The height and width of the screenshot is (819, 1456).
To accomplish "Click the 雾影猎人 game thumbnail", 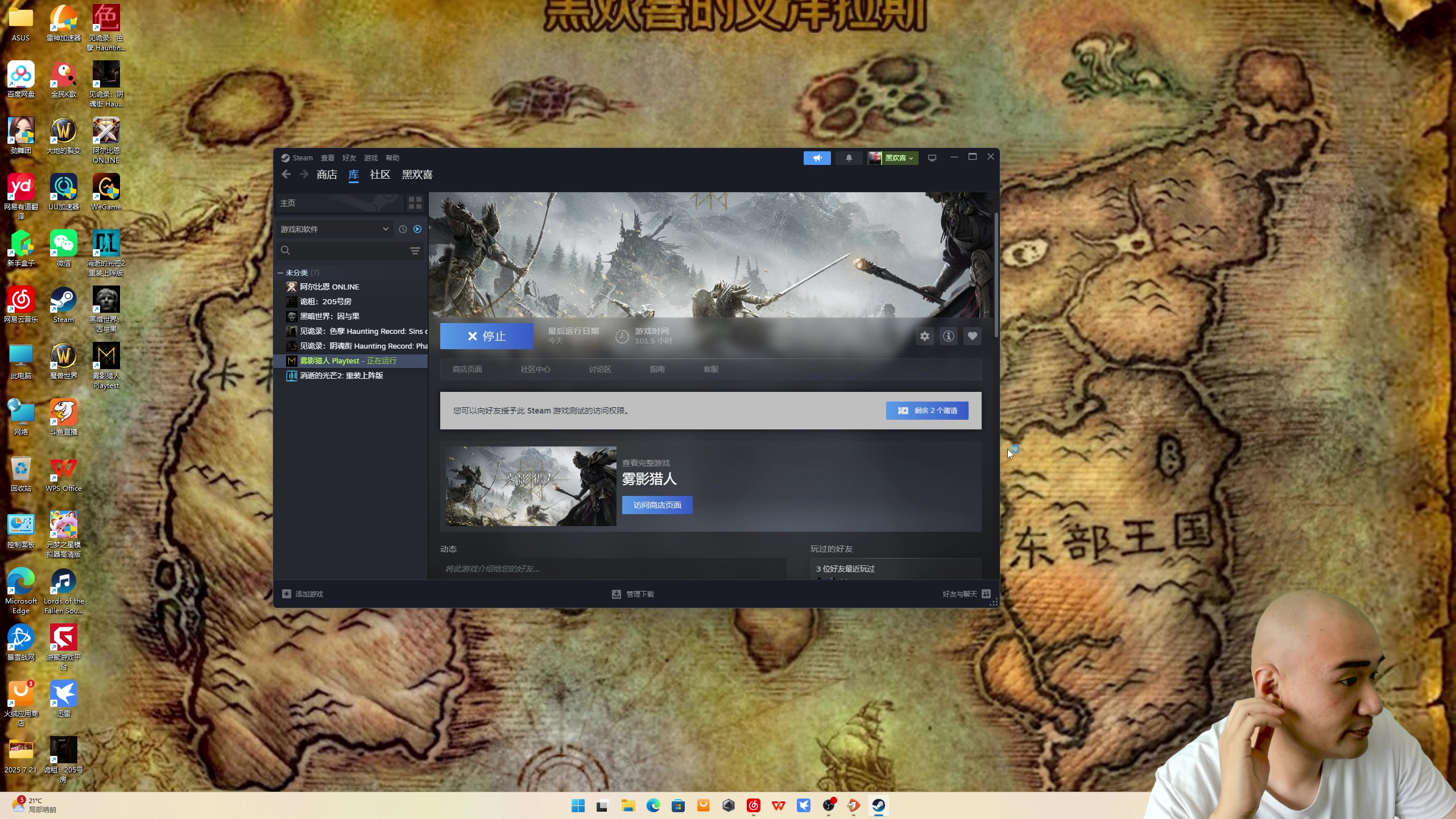I will click(x=531, y=486).
